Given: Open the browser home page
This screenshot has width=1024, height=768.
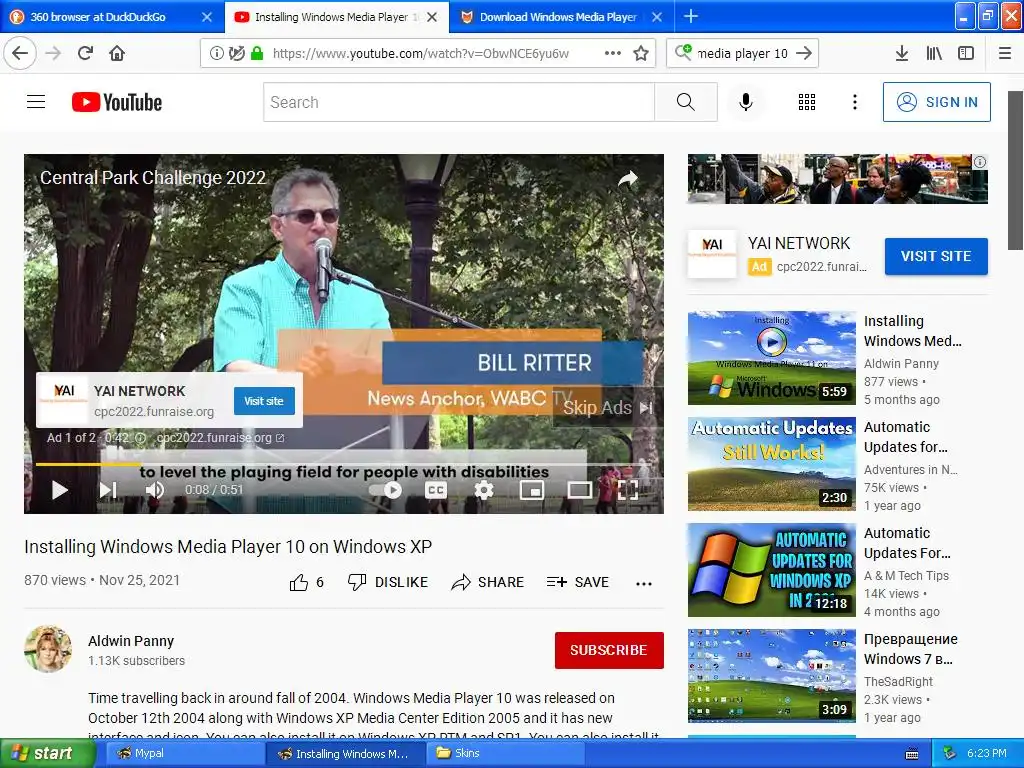Looking at the screenshot, I should point(117,54).
